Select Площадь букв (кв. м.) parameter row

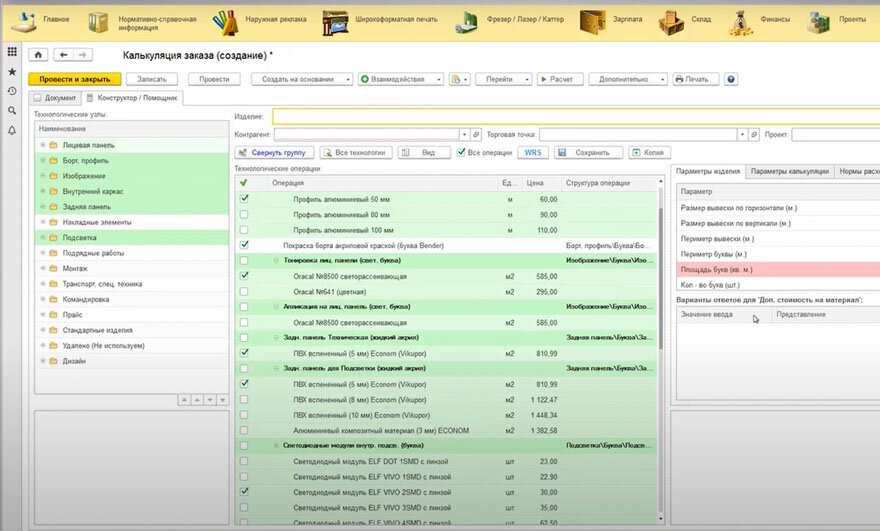778,269
